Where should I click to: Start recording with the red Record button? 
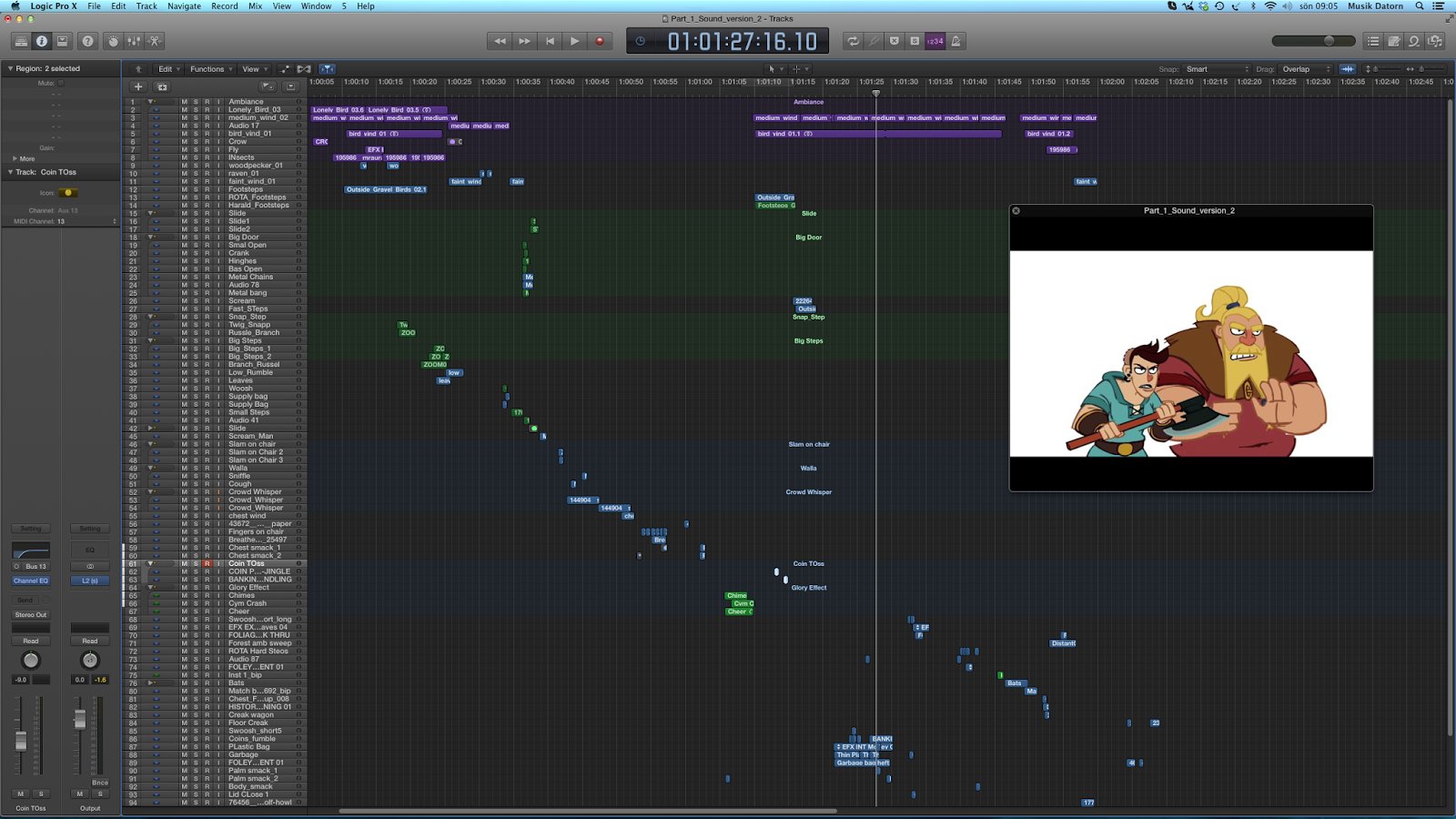600,41
